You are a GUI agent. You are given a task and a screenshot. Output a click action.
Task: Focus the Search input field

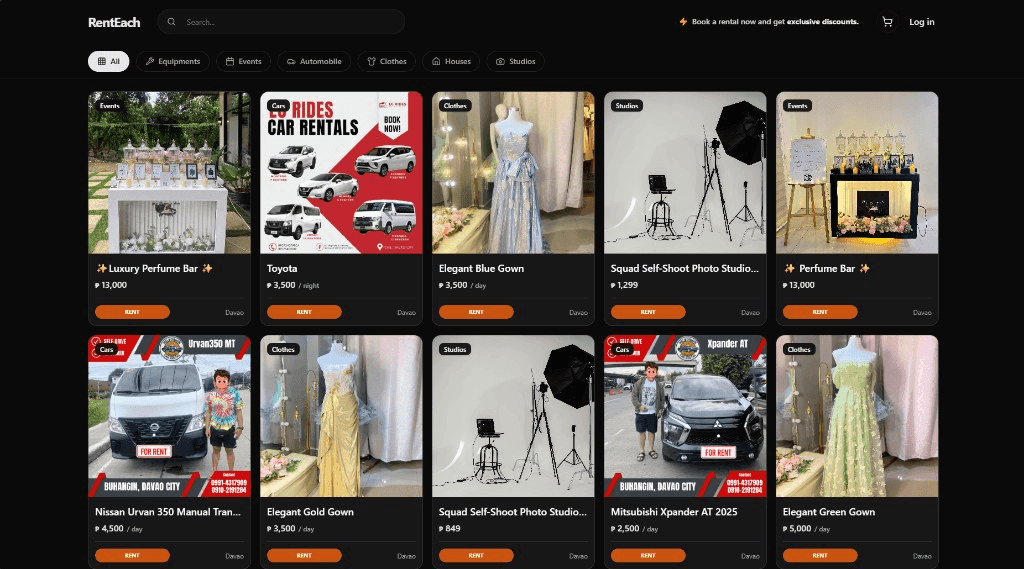281,22
